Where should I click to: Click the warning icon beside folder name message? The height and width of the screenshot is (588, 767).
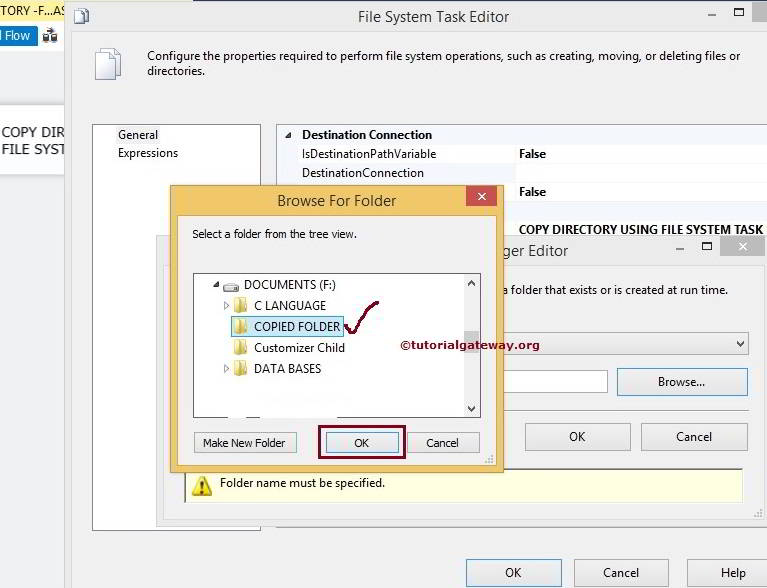tap(202, 486)
